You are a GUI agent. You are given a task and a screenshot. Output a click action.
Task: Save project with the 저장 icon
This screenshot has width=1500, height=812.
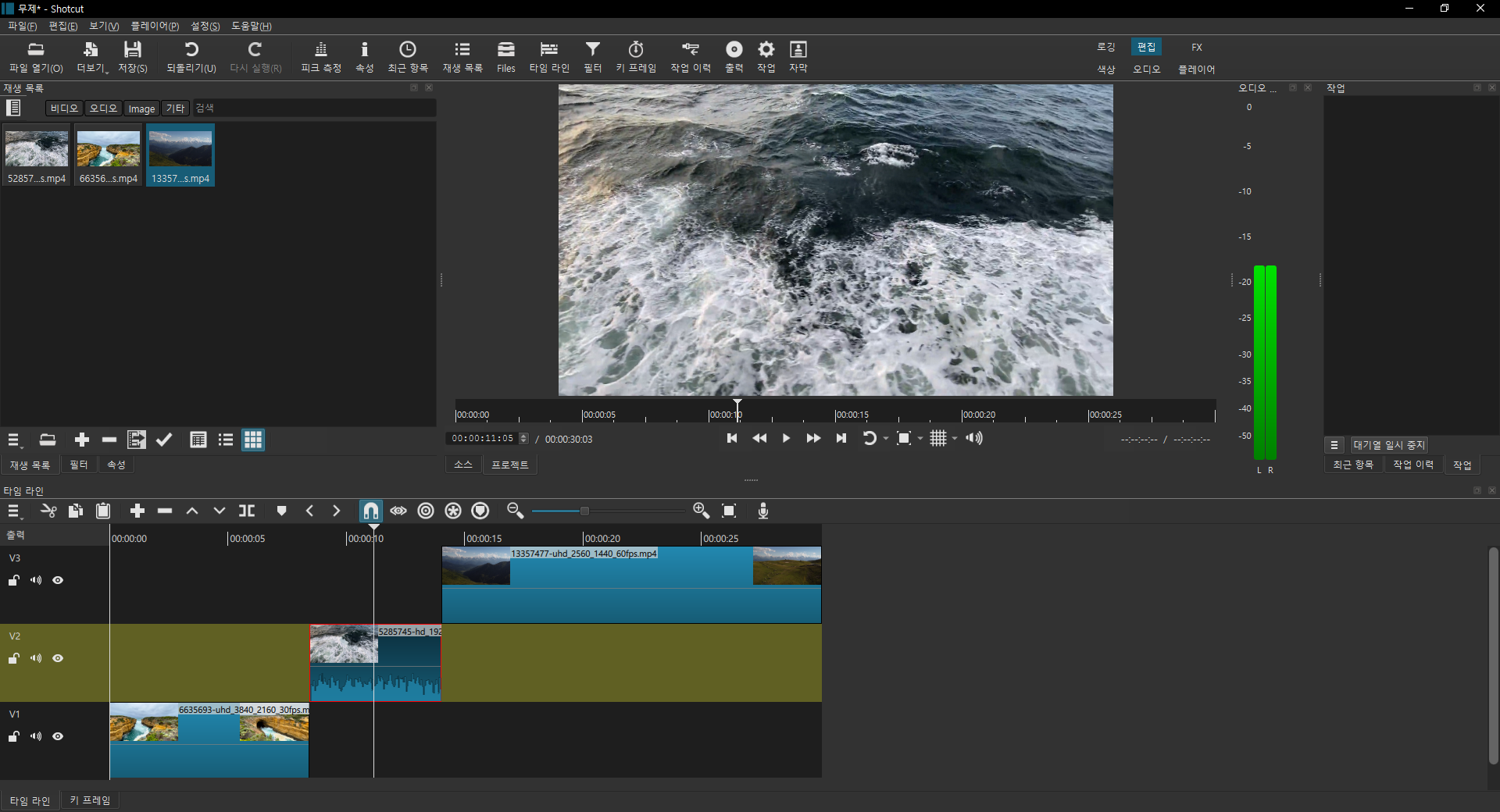pos(133,57)
